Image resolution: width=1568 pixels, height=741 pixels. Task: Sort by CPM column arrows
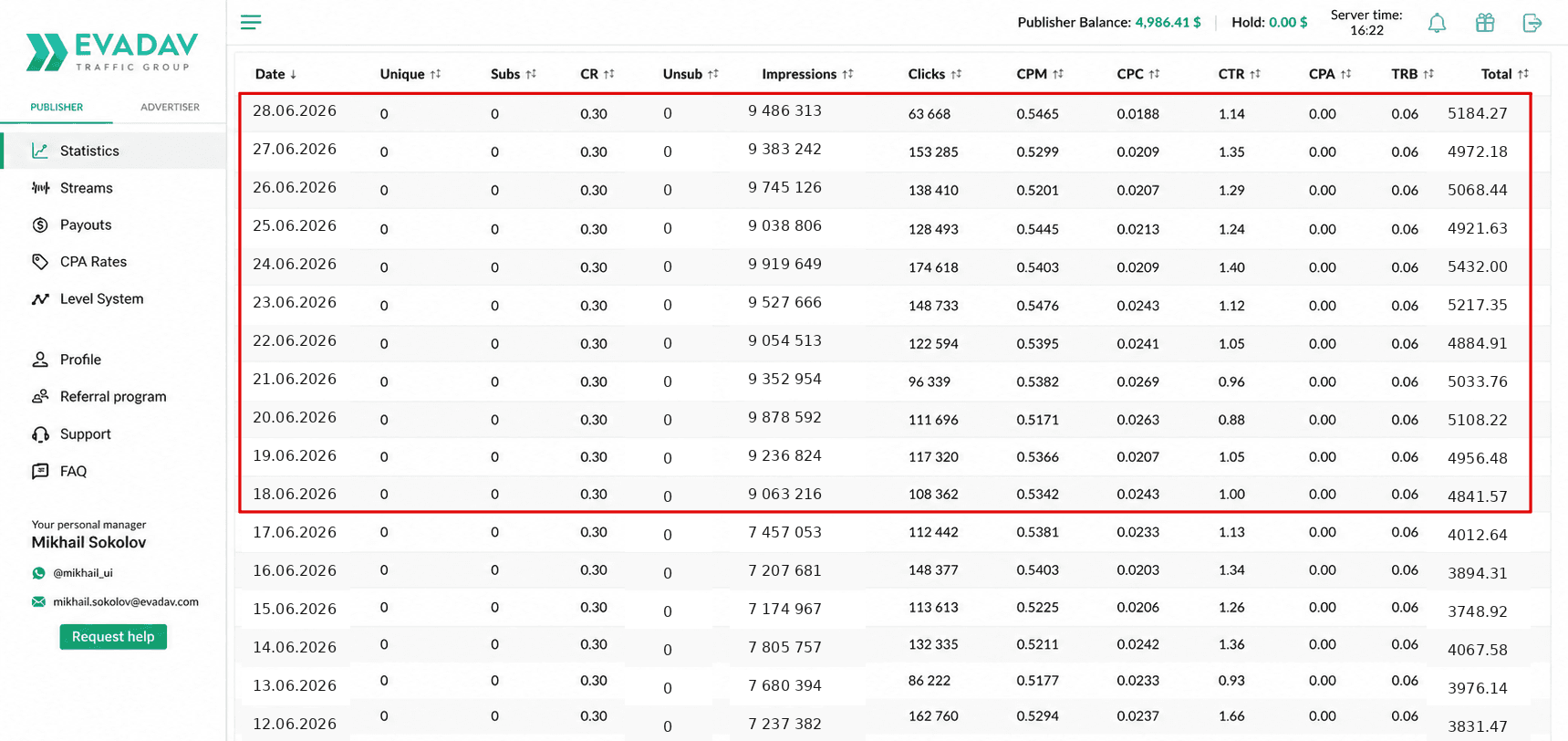(x=1058, y=74)
